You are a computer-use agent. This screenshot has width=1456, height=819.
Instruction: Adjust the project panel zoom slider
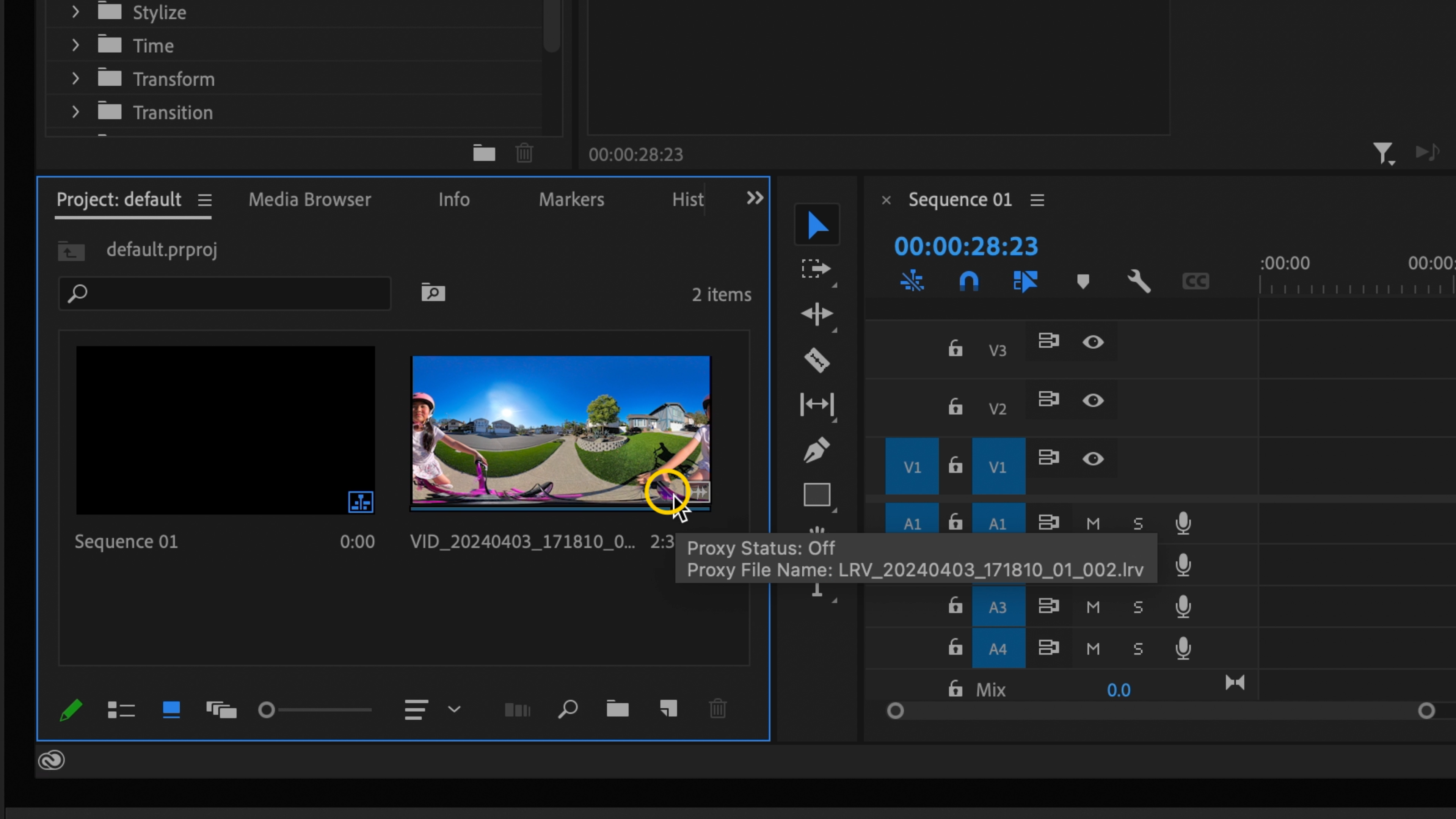click(266, 709)
